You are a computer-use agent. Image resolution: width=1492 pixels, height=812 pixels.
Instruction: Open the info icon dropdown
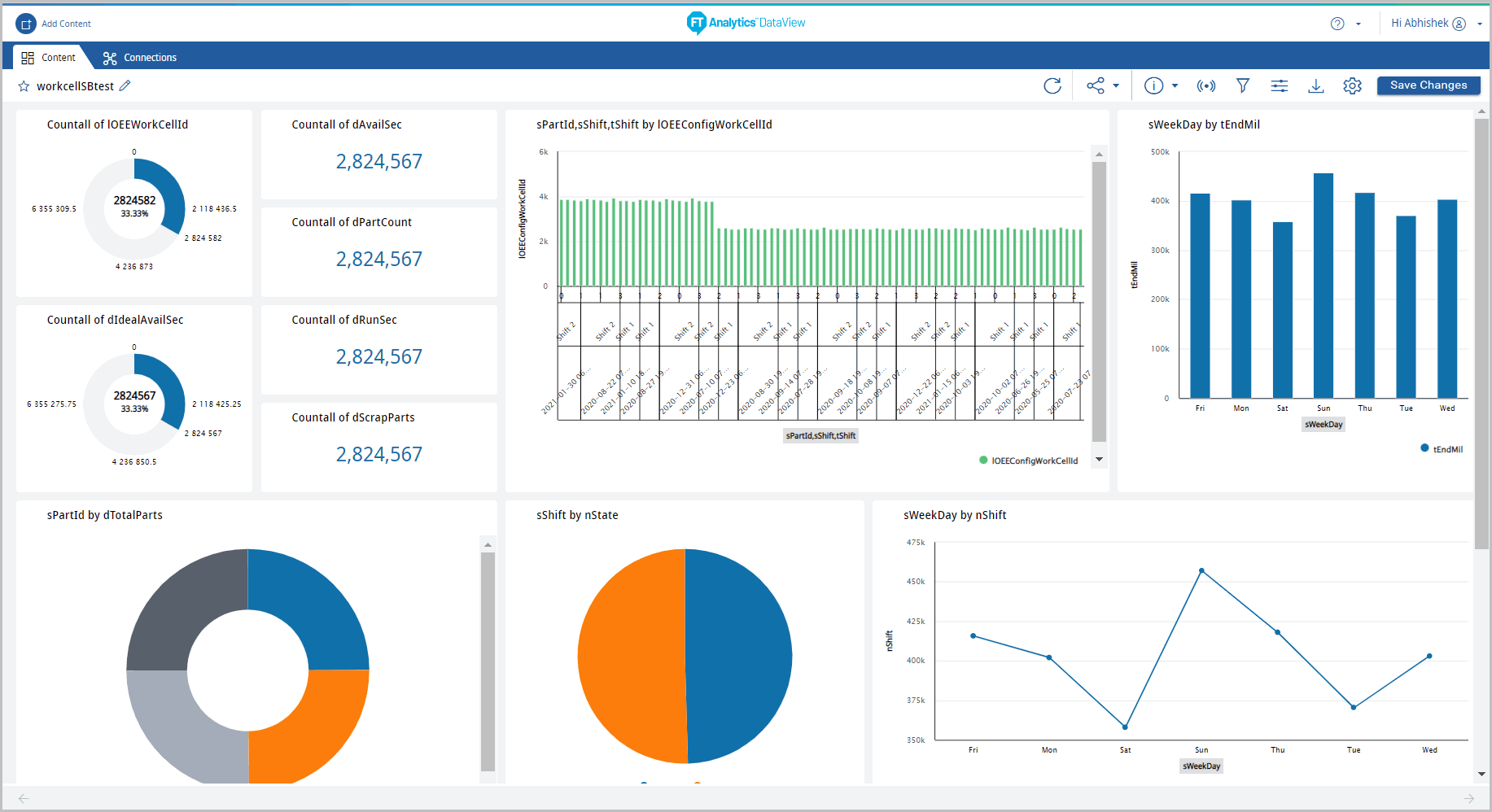[x=1155, y=85]
